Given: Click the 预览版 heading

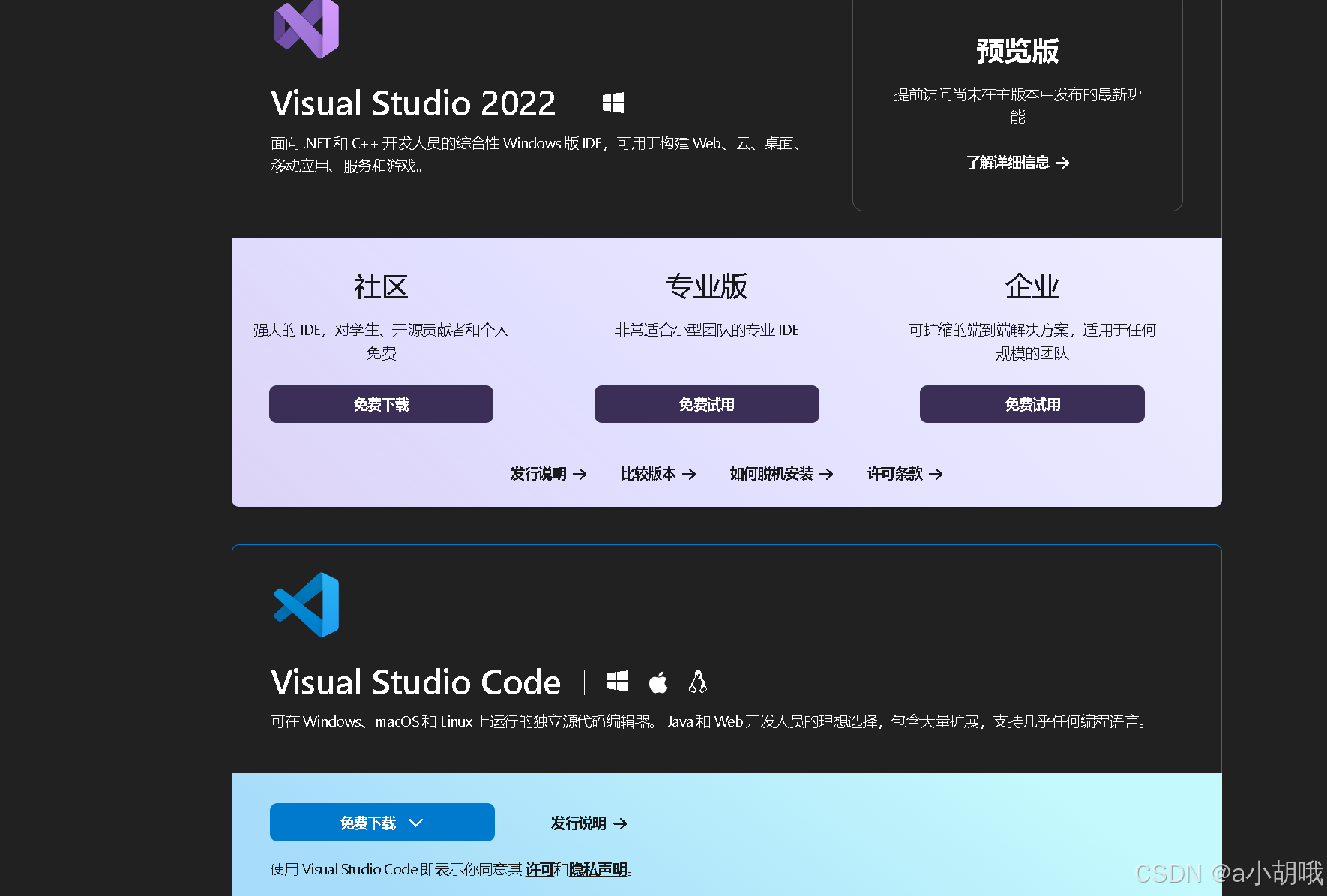Looking at the screenshot, I should [1017, 51].
